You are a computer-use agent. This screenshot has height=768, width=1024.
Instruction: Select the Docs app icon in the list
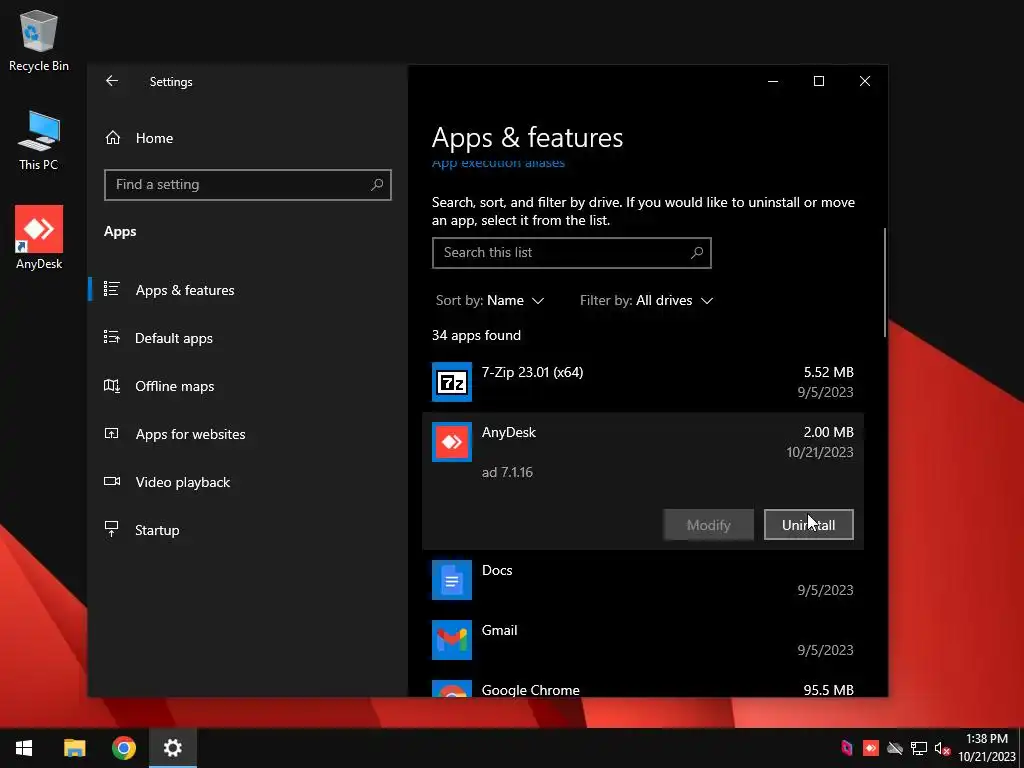(x=452, y=580)
